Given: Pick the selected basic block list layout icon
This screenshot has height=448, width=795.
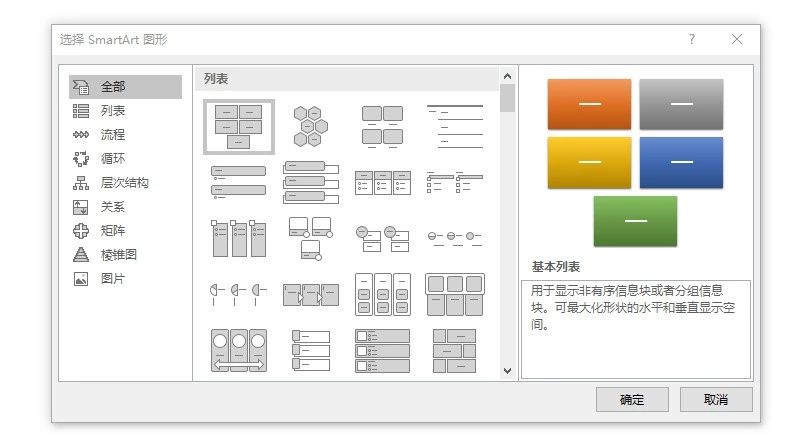Looking at the screenshot, I should (239, 127).
